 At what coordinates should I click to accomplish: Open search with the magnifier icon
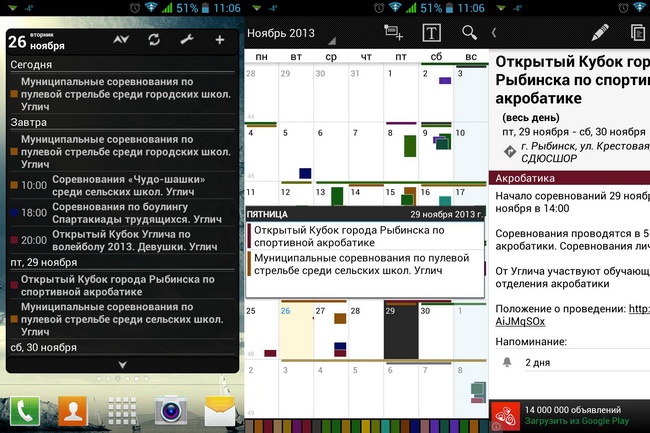pos(469,33)
